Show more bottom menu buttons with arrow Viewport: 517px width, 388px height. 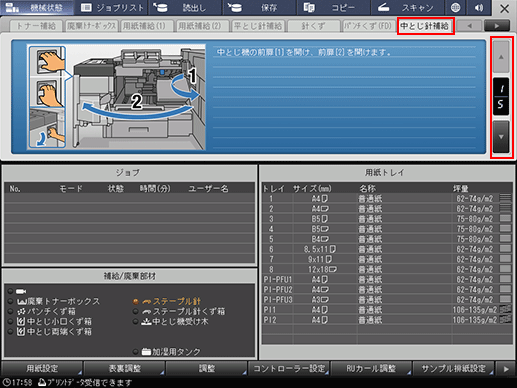pos(506,369)
